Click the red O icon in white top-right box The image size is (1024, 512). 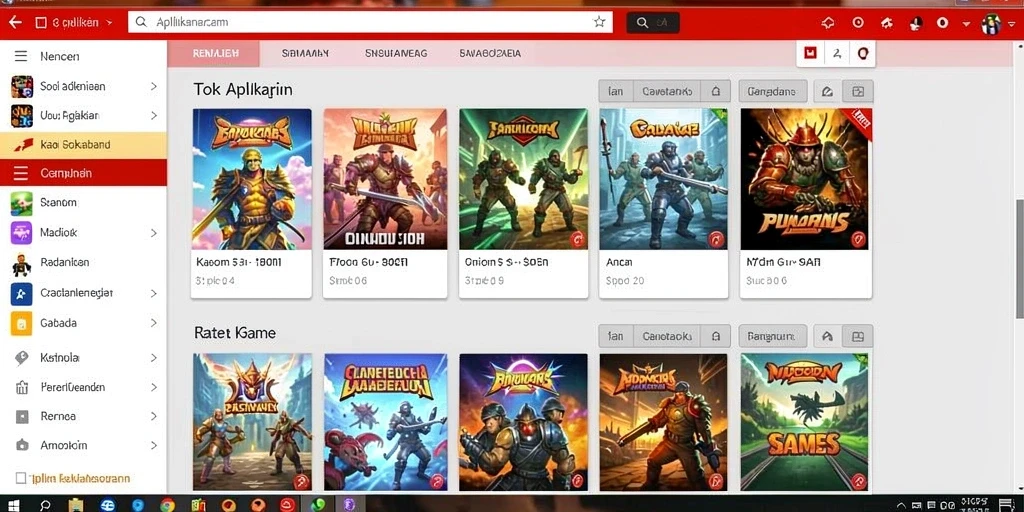(x=862, y=54)
